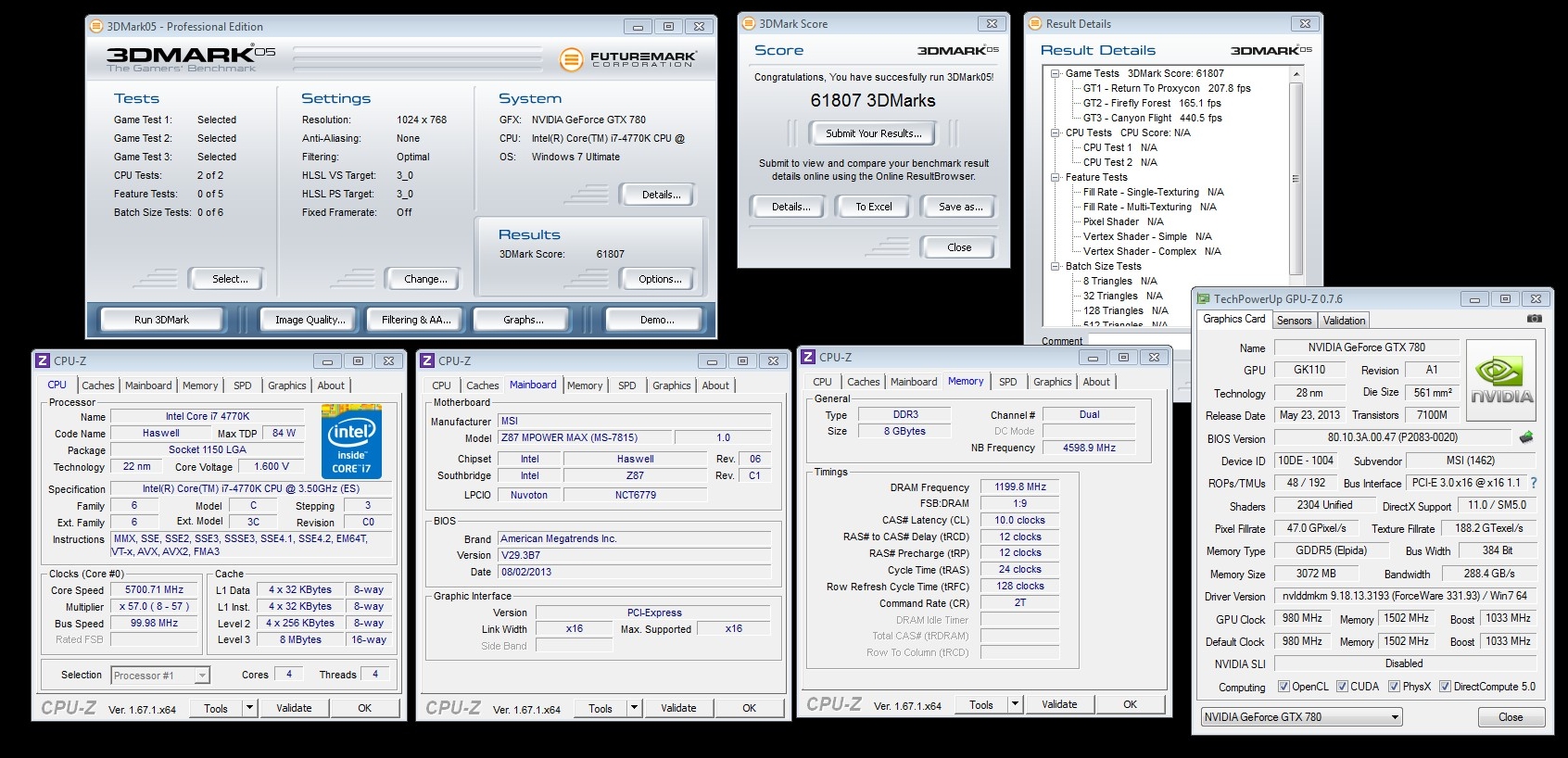Click the Z icon of the CPU-Z Mainboard window
This screenshot has width=1568, height=758.
[427, 360]
